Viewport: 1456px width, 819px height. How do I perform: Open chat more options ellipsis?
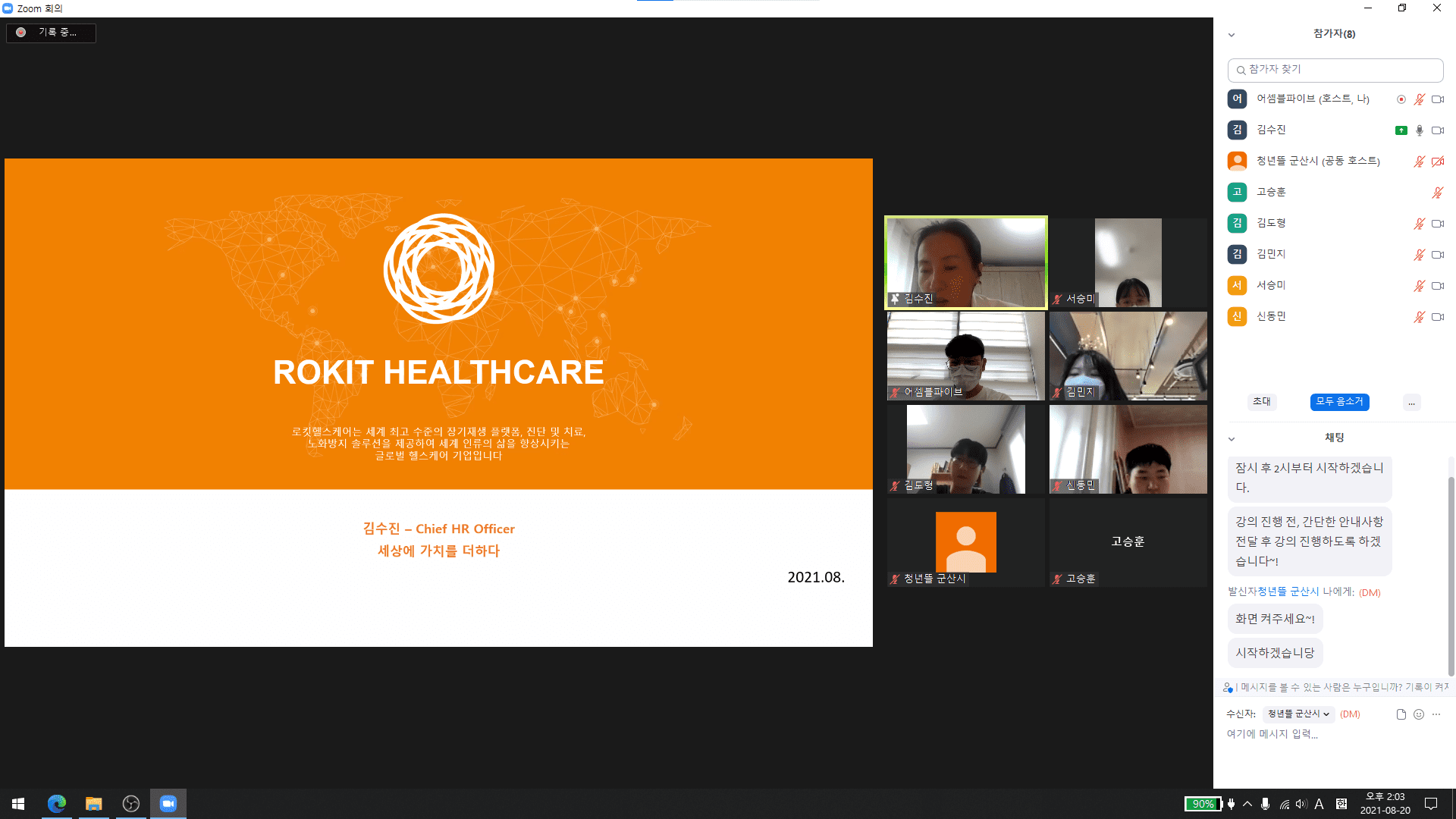(1436, 714)
